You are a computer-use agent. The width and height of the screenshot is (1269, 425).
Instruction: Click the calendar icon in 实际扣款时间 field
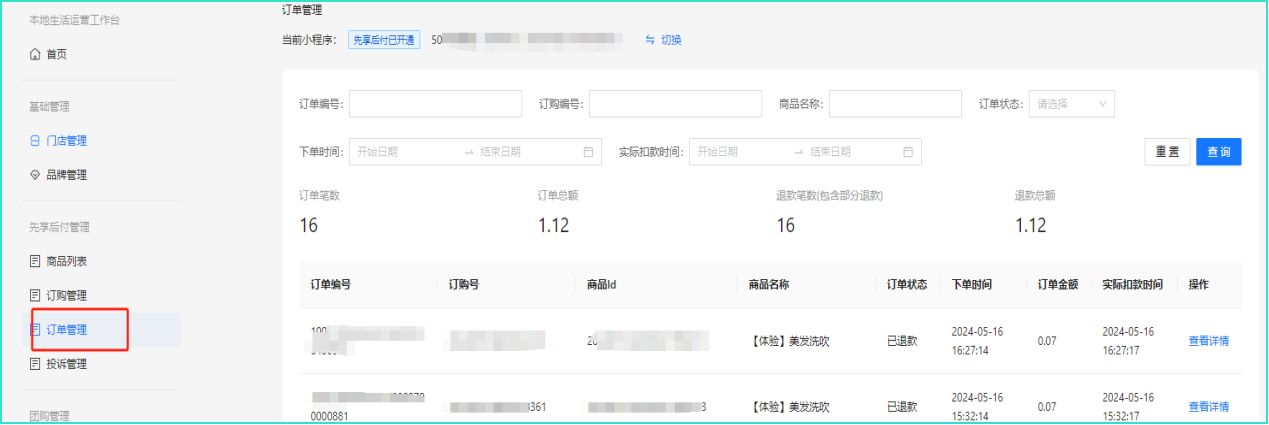[908, 152]
